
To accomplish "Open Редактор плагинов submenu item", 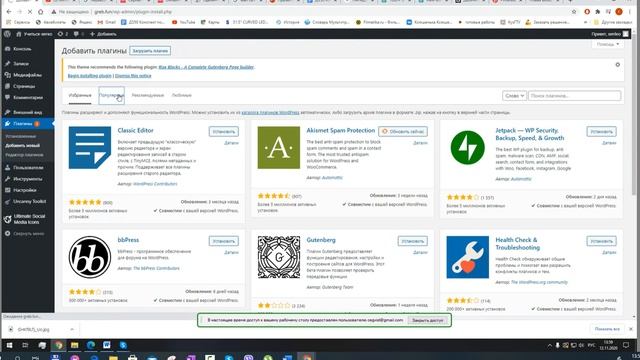I will pos(24,155).
